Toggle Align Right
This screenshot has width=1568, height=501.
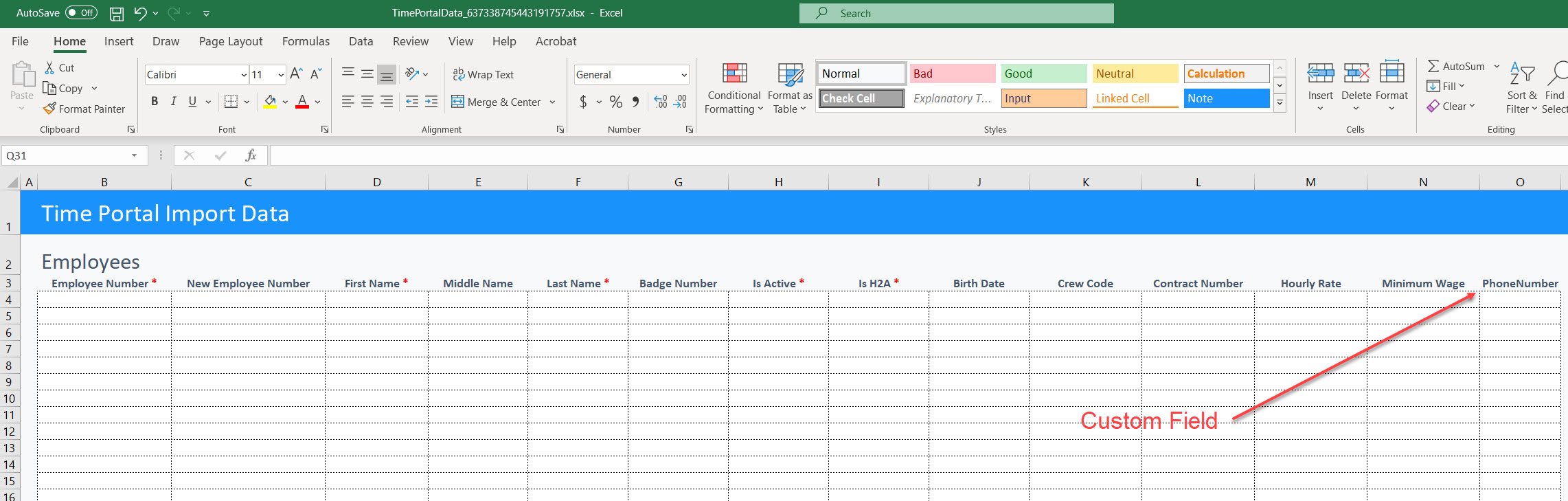pyautogui.click(x=387, y=102)
